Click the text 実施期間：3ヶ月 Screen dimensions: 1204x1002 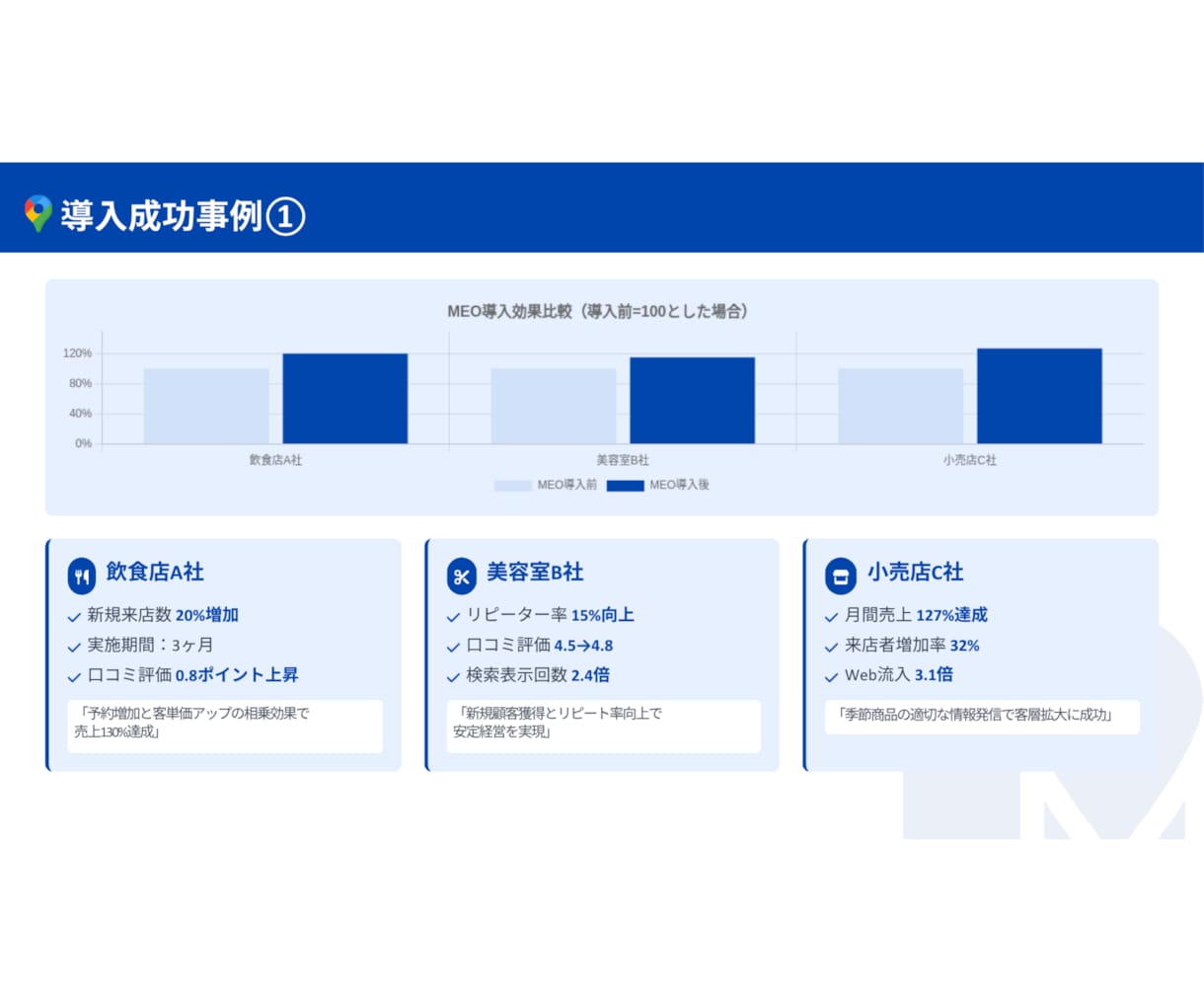point(150,645)
